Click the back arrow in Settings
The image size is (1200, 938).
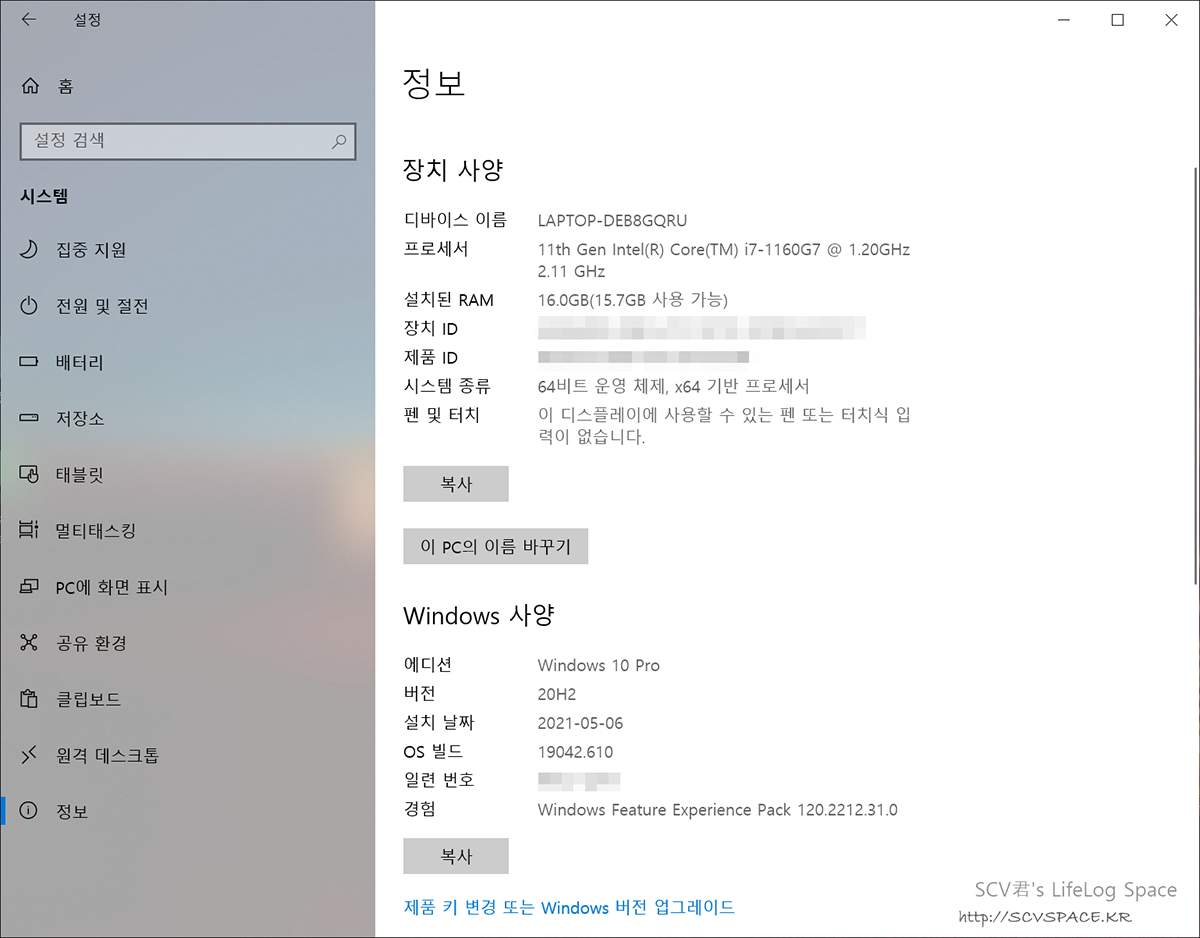pyautogui.click(x=28, y=19)
